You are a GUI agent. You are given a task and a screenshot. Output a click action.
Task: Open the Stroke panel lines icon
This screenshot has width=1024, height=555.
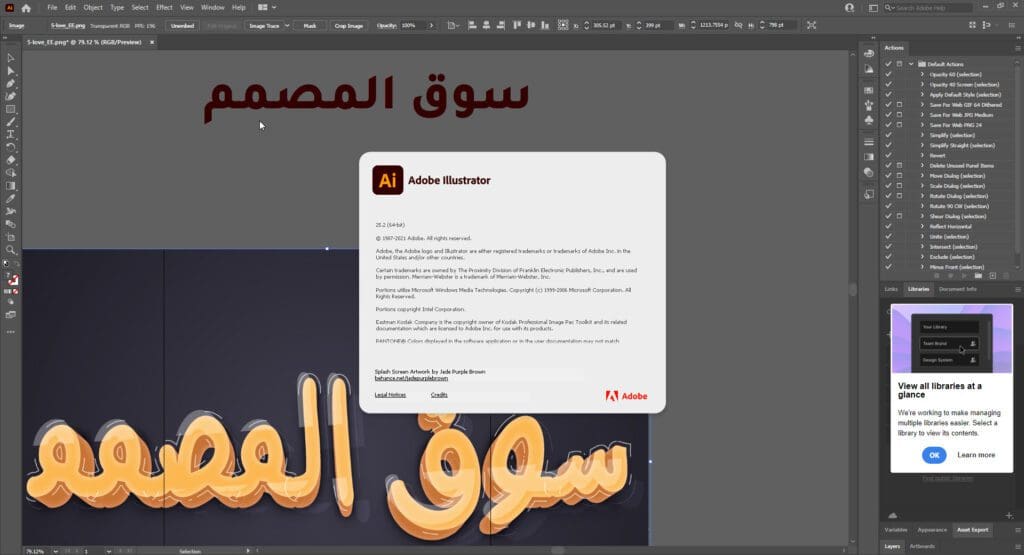click(x=869, y=142)
